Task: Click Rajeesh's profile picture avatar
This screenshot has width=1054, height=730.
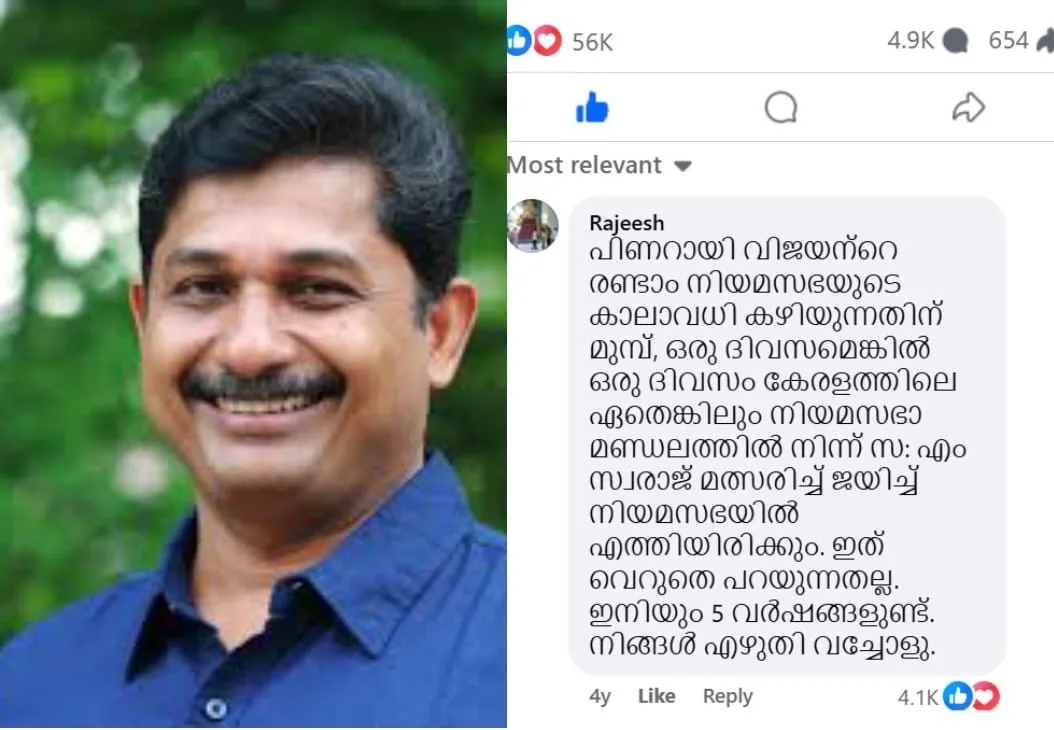Action: pyautogui.click(x=532, y=225)
